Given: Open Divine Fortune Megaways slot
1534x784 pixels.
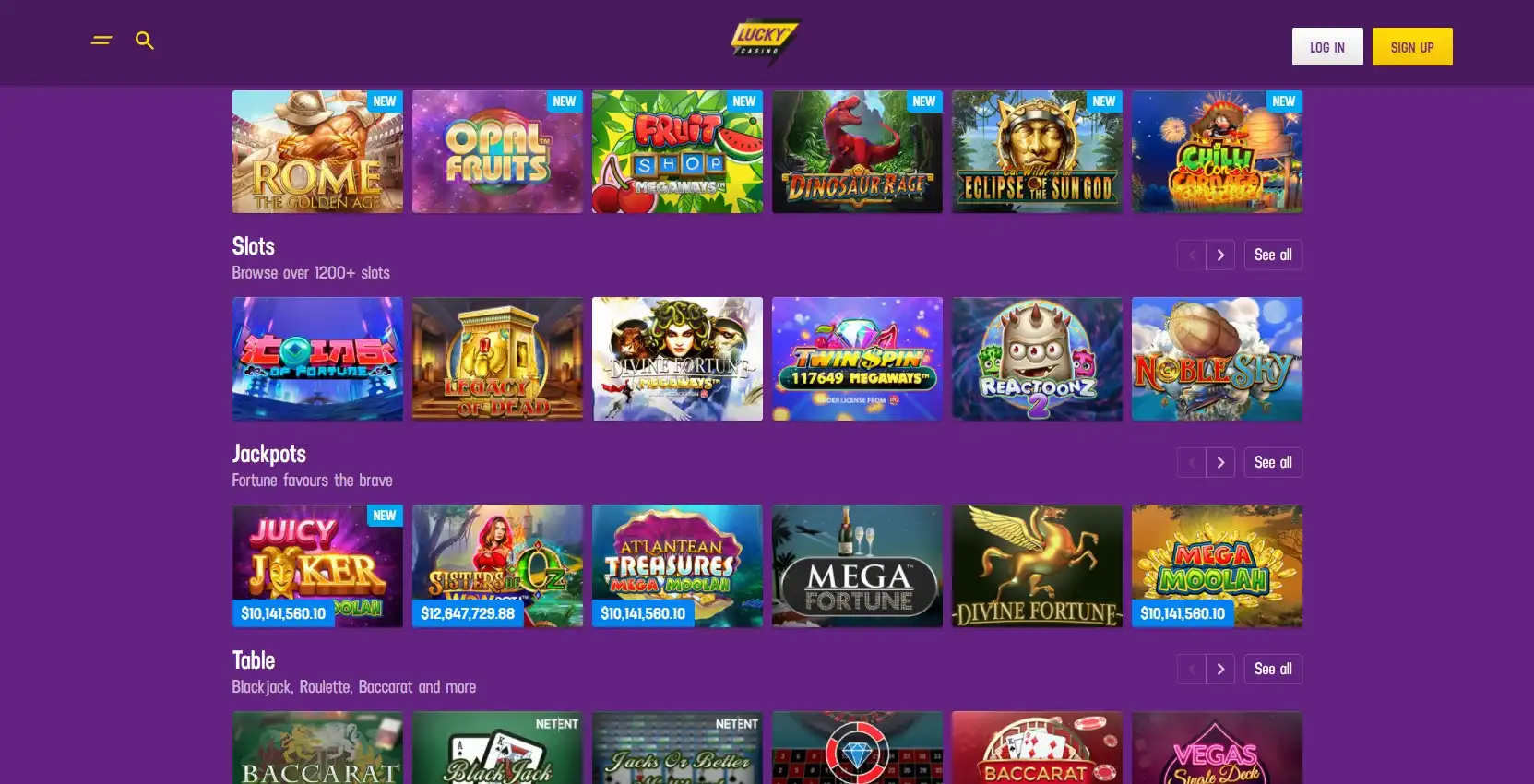Looking at the screenshot, I should click(677, 359).
